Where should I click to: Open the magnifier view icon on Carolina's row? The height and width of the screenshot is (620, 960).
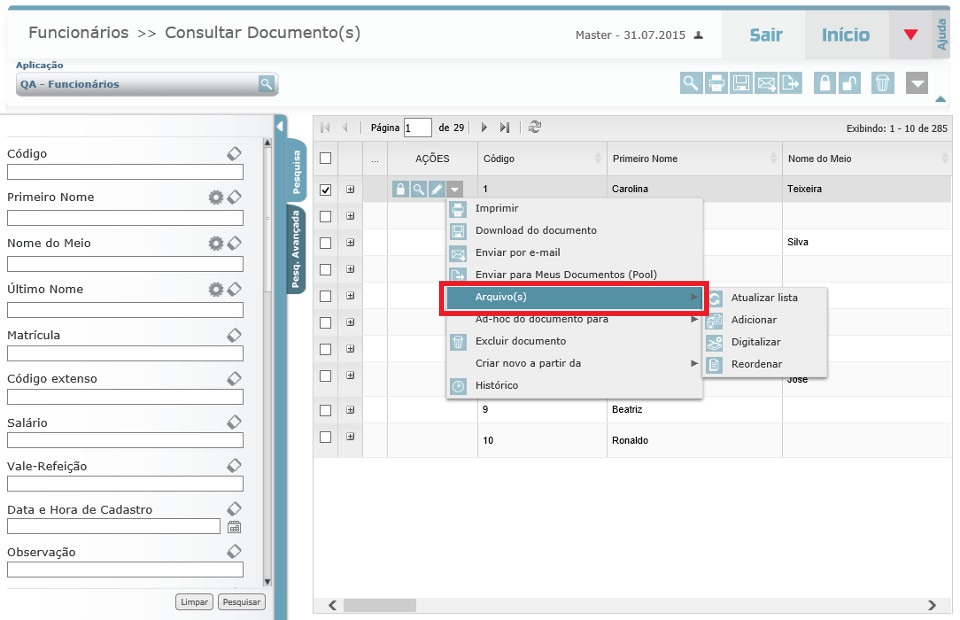(x=418, y=189)
